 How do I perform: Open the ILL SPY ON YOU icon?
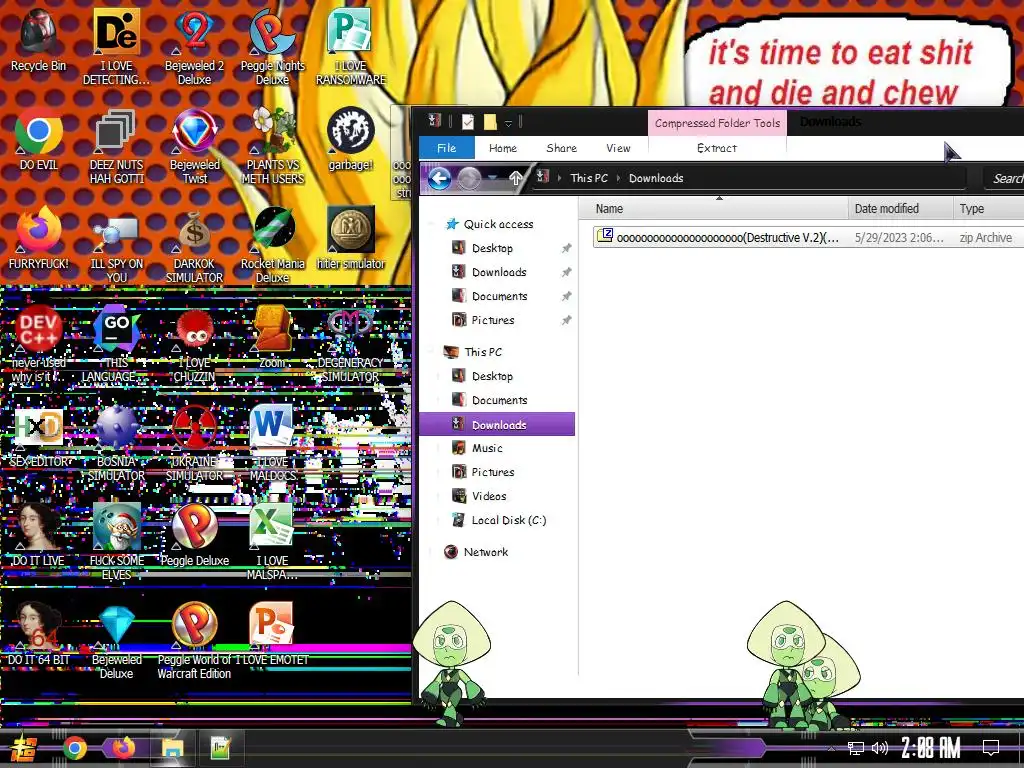[116, 246]
